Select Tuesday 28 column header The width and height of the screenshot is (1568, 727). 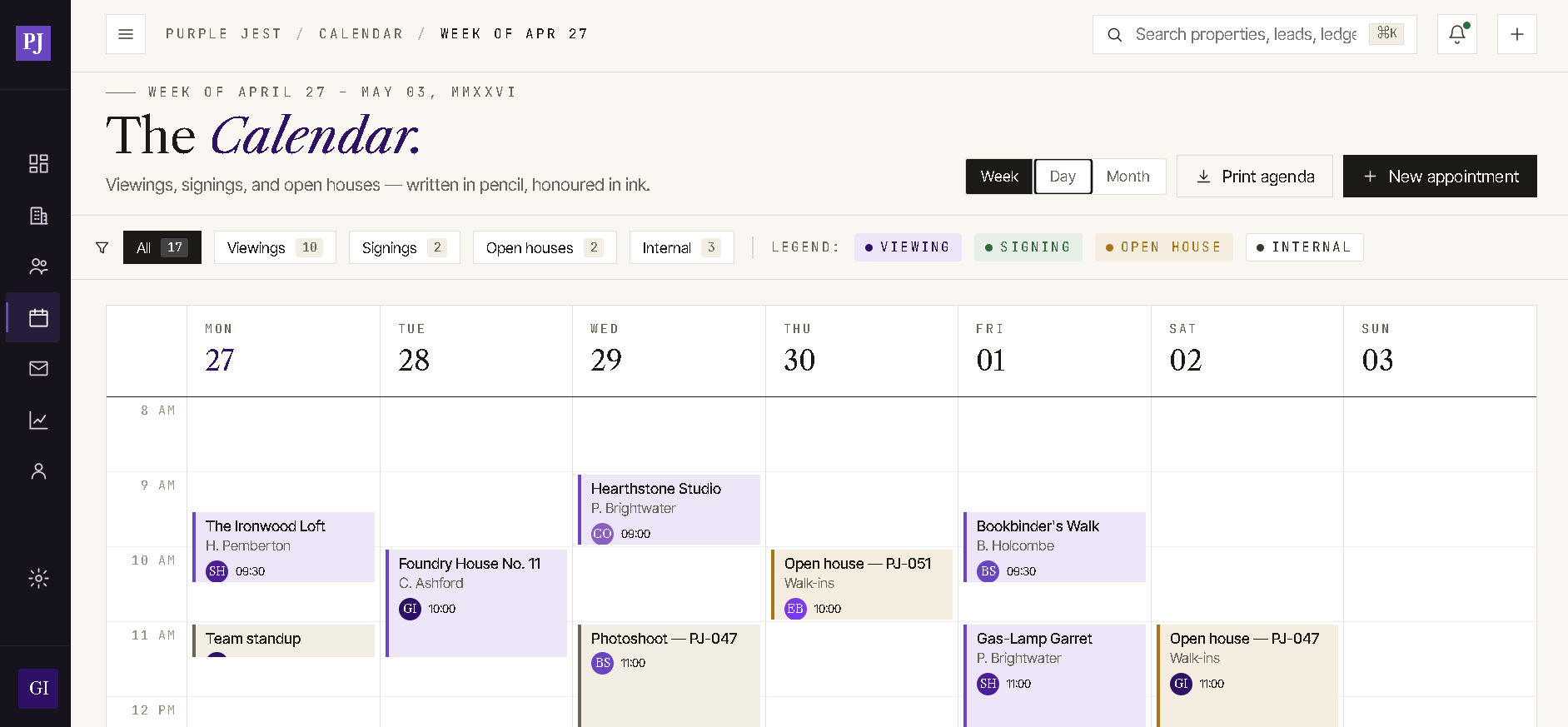coord(476,351)
